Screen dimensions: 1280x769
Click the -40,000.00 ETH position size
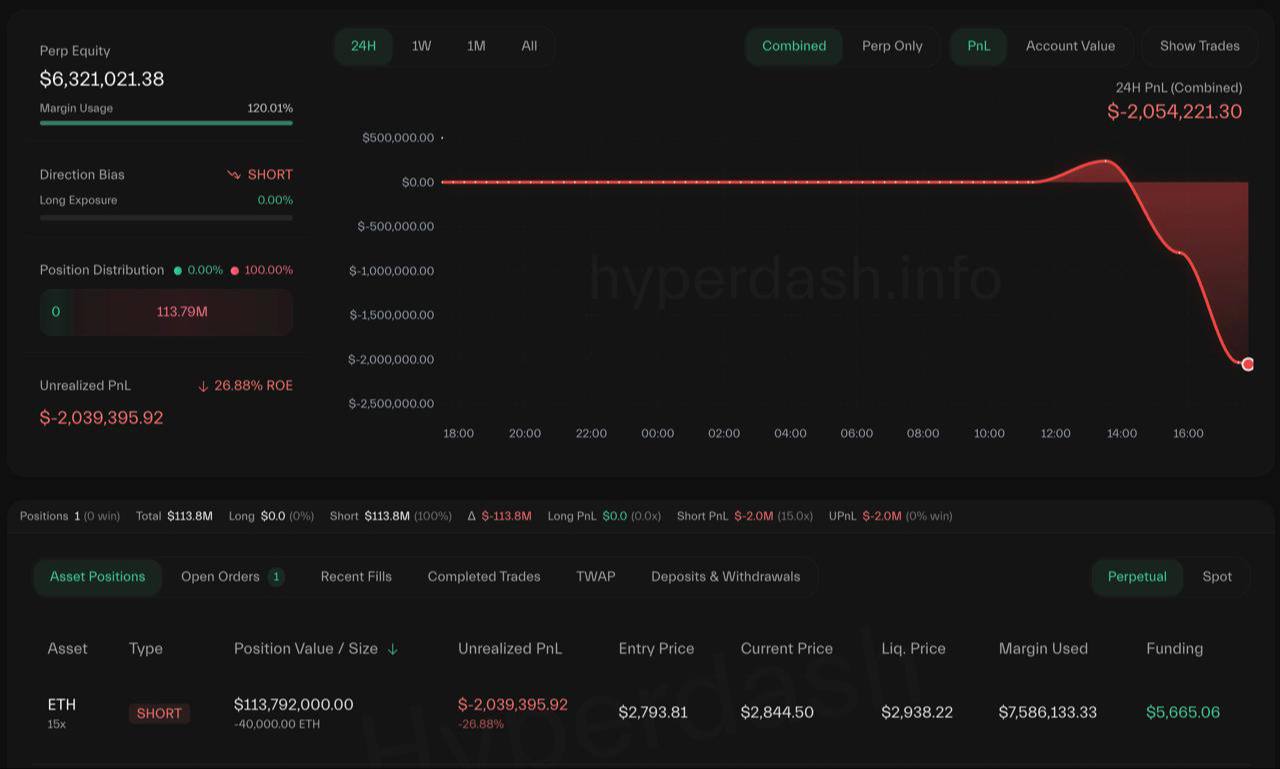point(277,724)
